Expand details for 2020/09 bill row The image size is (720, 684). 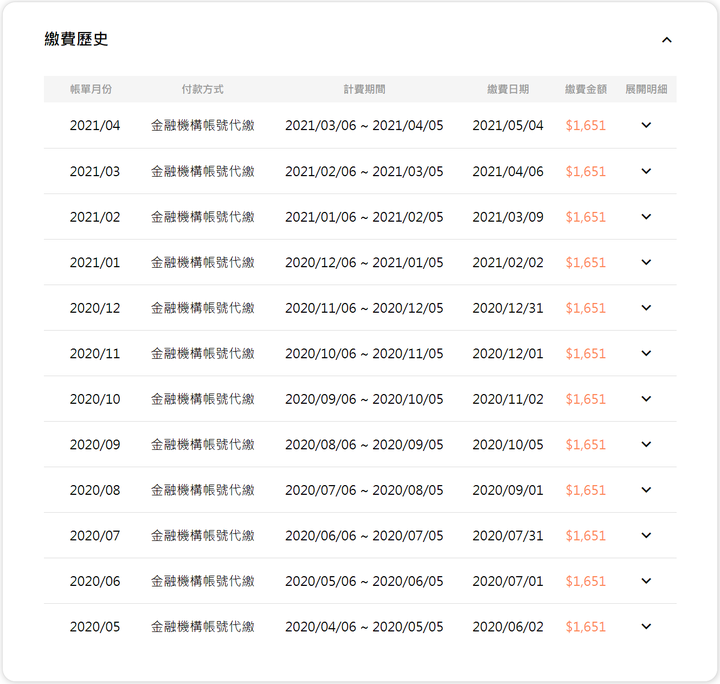pyautogui.click(x=646, y=444)
